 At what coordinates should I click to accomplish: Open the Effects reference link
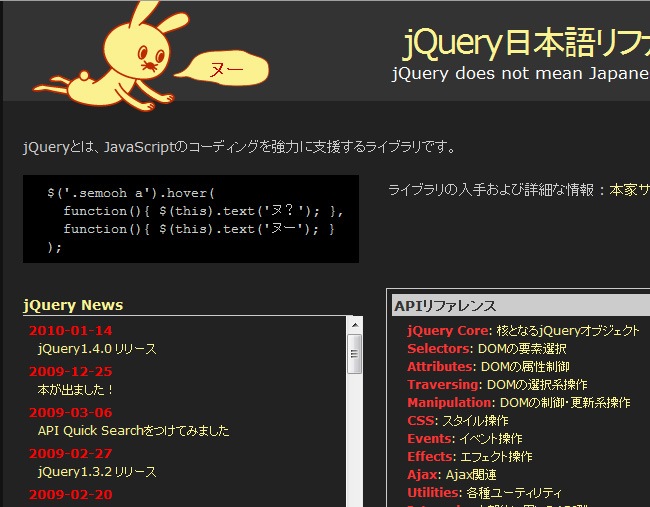point(431,457)
